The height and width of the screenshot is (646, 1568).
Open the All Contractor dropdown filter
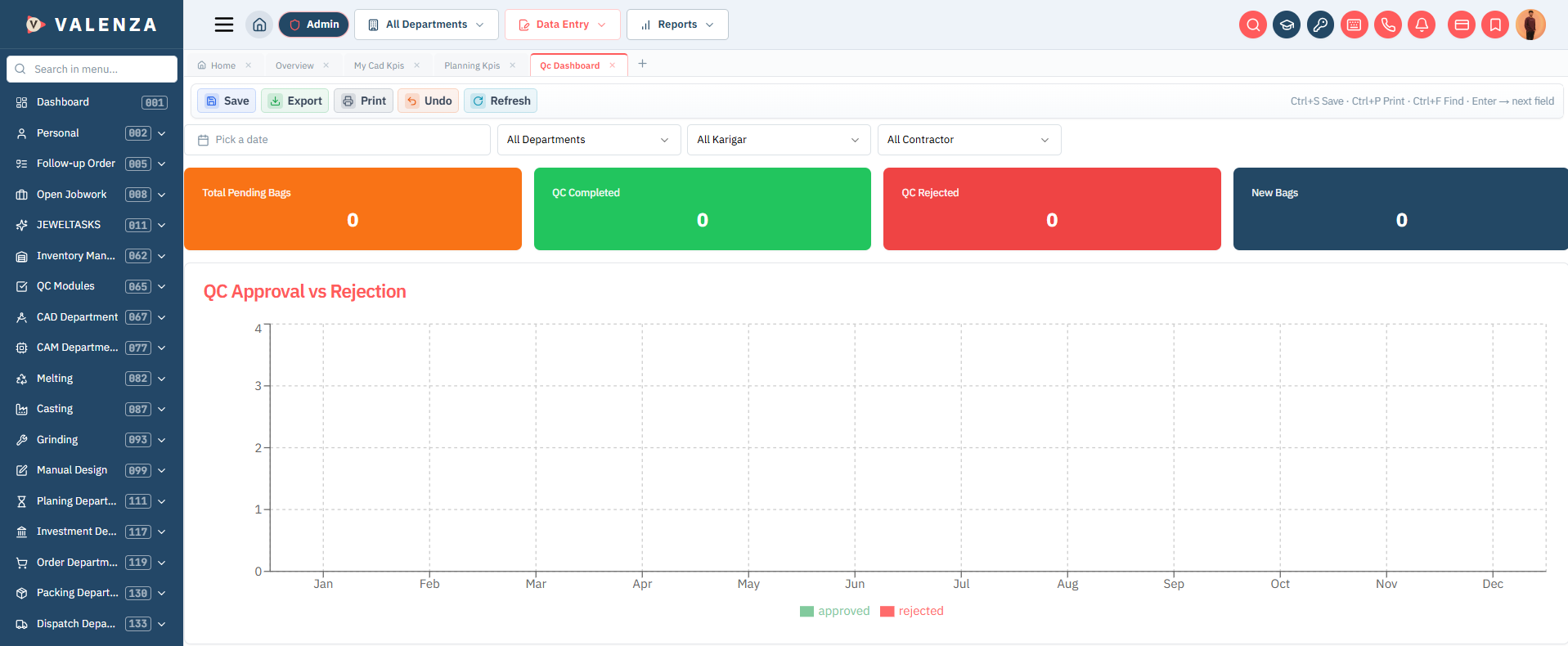tap(969, 140)
